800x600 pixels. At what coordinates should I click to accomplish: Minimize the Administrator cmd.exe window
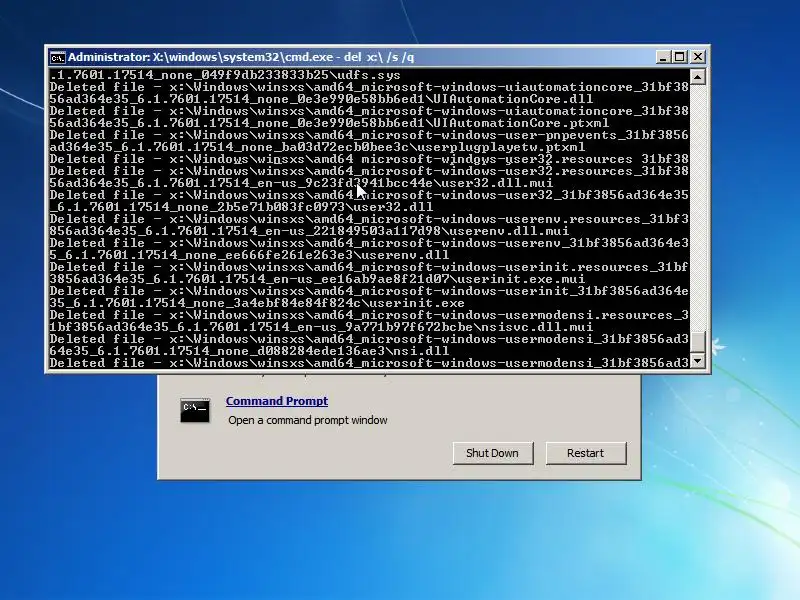pyautogui.click(x=662, y=57)
